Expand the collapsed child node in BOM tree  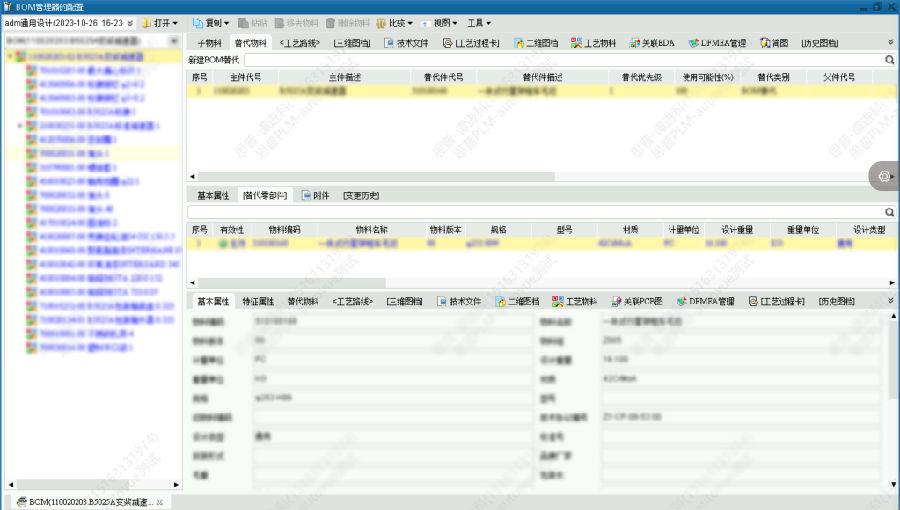21,126
